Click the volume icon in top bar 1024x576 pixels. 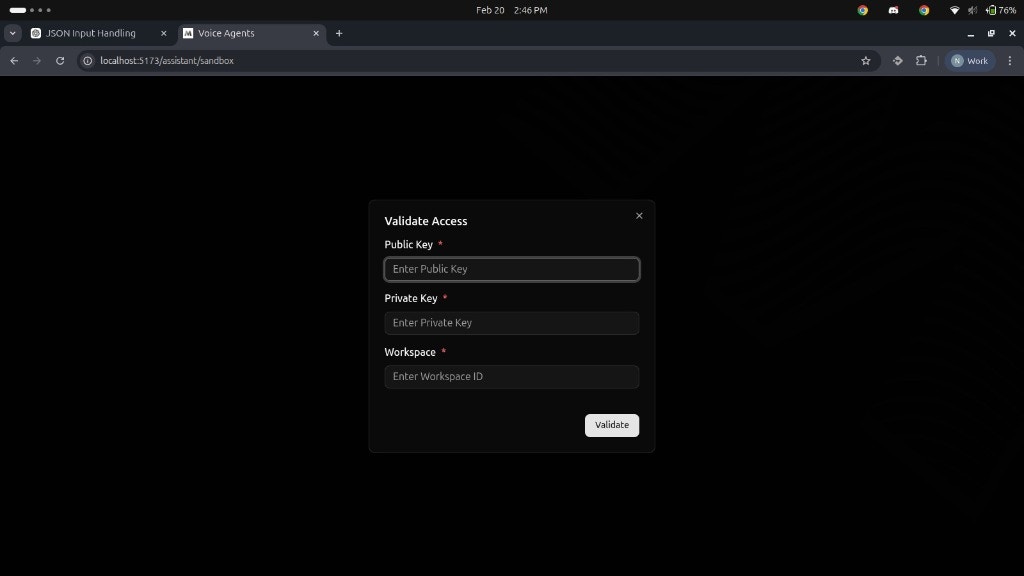(x=971, y=10)
